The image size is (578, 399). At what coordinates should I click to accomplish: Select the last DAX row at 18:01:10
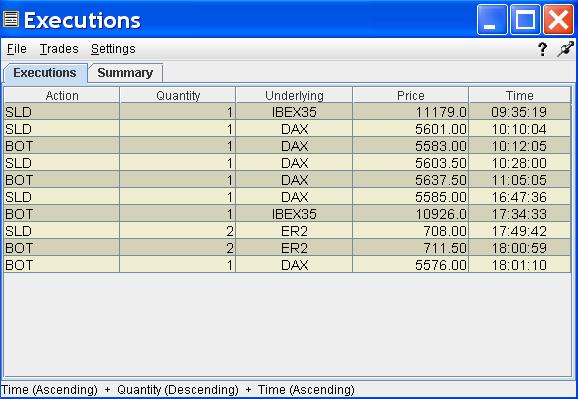pos(287,265)
